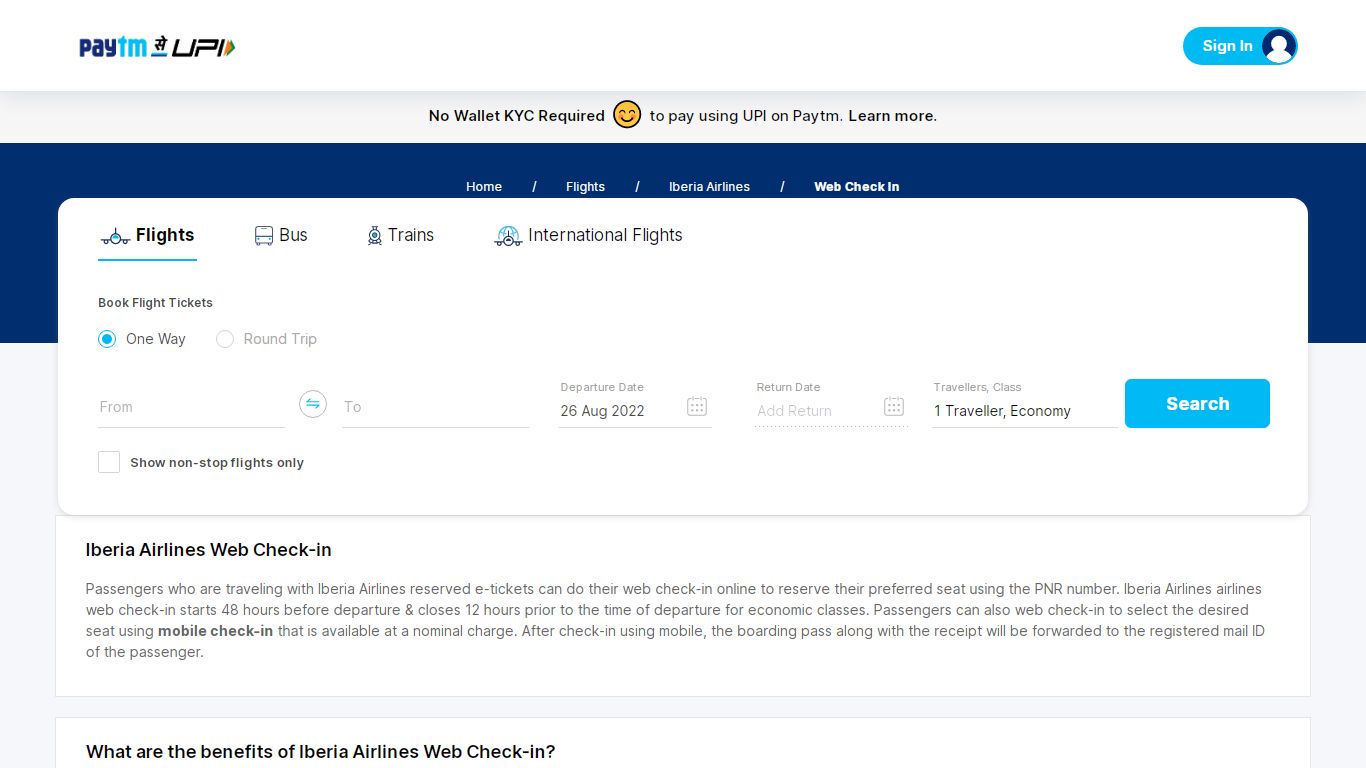Click the smiley emoji in KYC banner
Viewport: 1366px width, 768px height.
point(627,115)
